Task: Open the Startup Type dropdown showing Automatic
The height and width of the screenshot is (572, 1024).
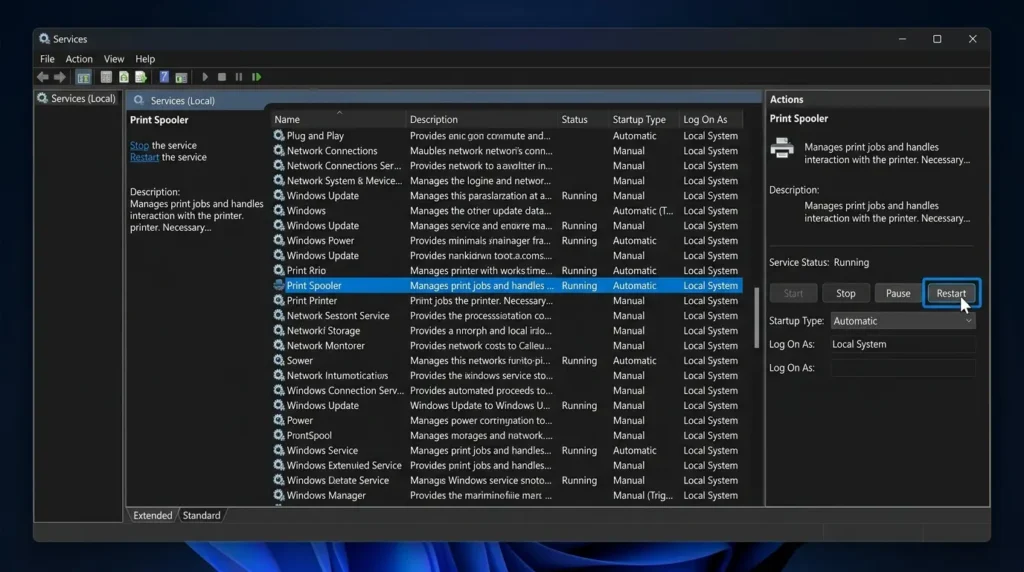Action: [903, 321]
